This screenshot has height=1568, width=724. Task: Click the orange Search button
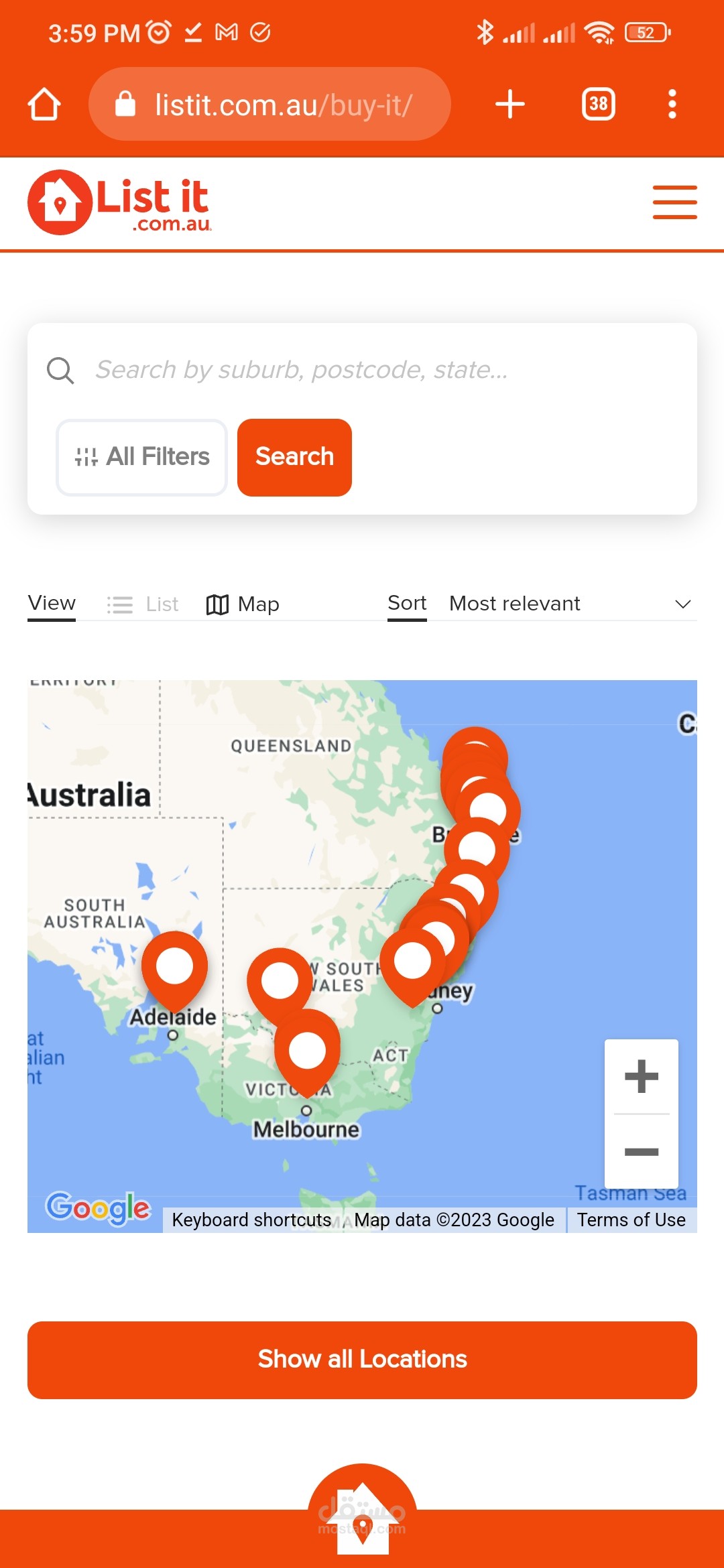point(294,458)
